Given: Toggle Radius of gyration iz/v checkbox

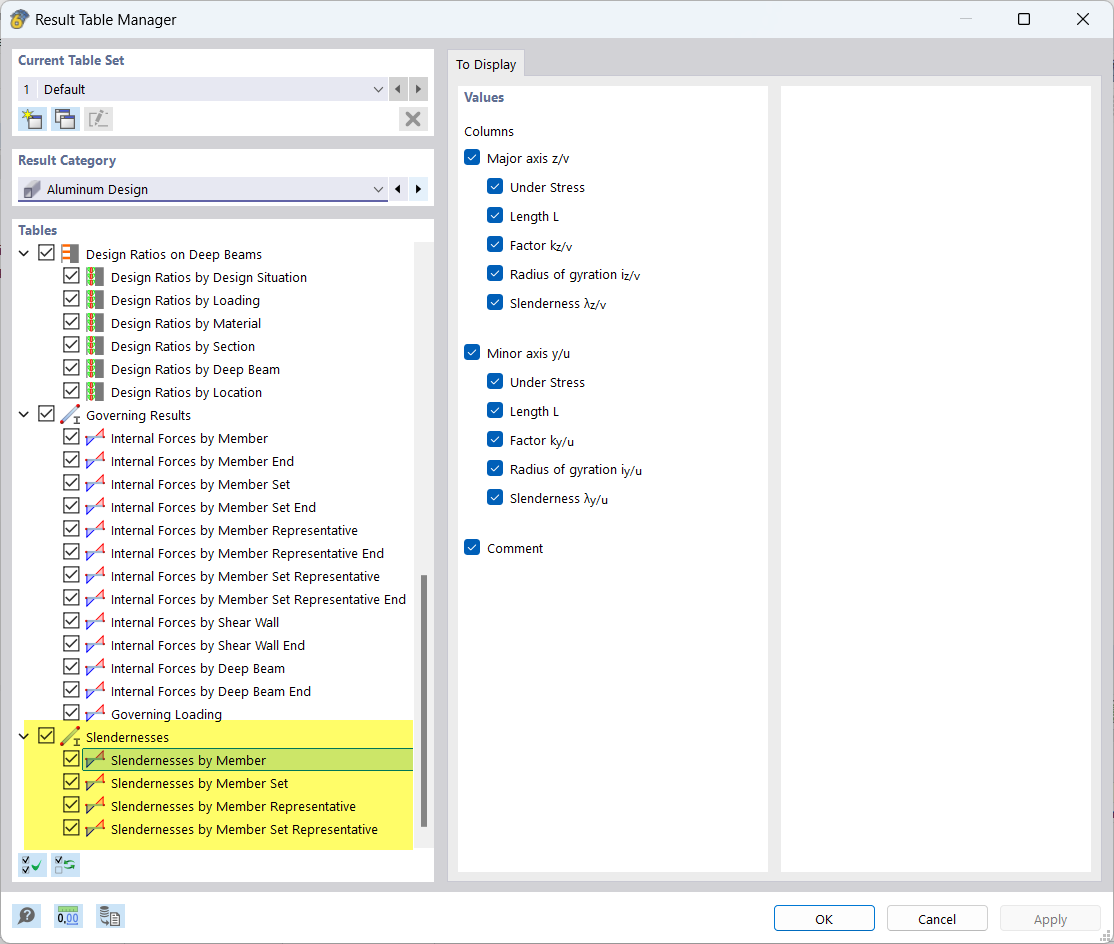Looking at the screenshot, I should click(x=495, y=273).
